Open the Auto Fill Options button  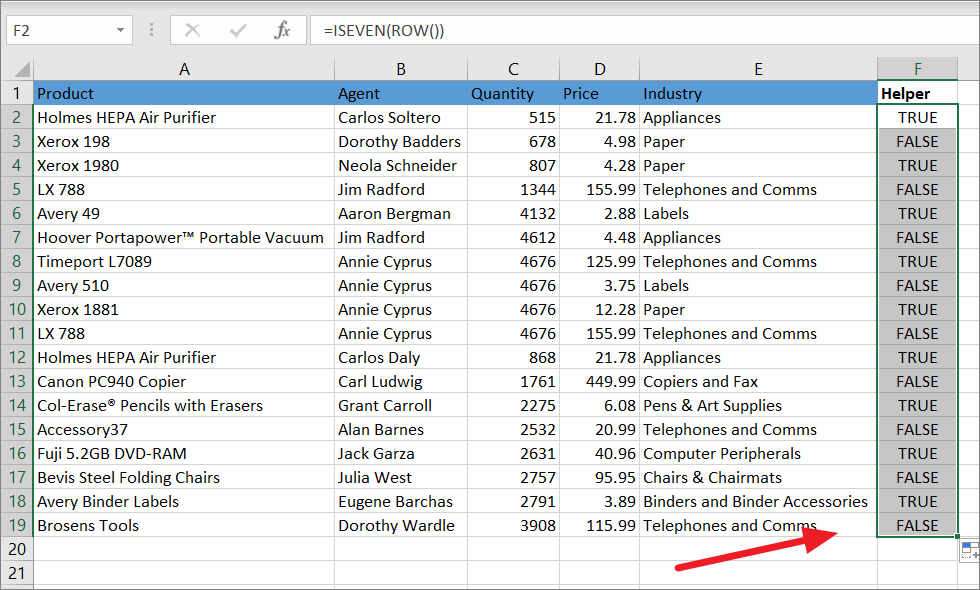(x=969, y=551)
